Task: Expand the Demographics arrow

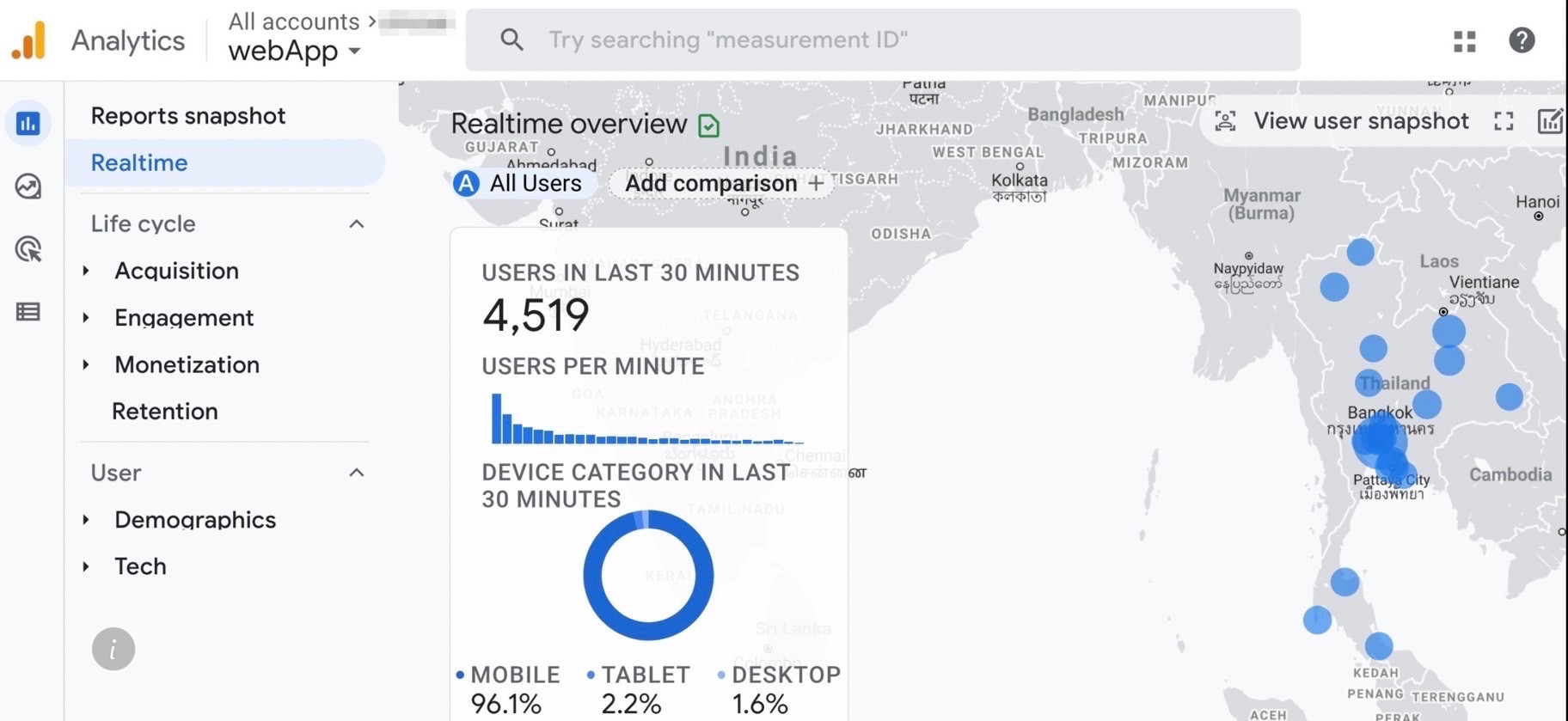Action: click(x=86, y=520)
